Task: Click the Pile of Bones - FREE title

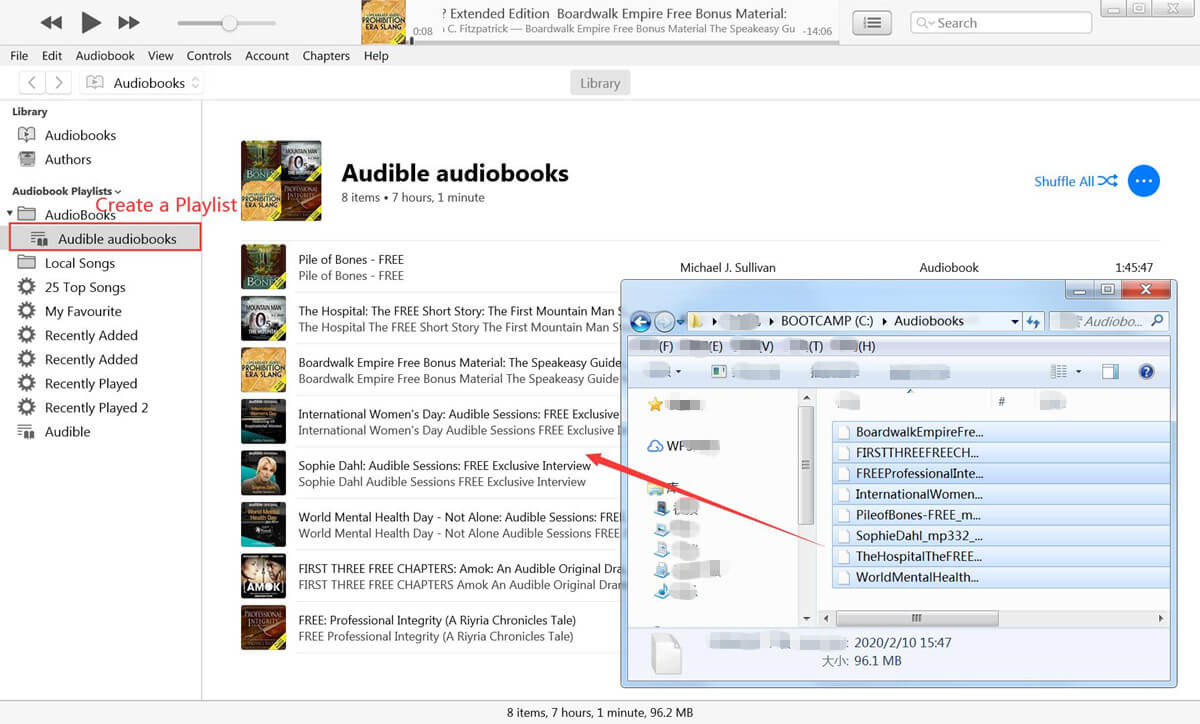Action: click(x=351, y=259)
